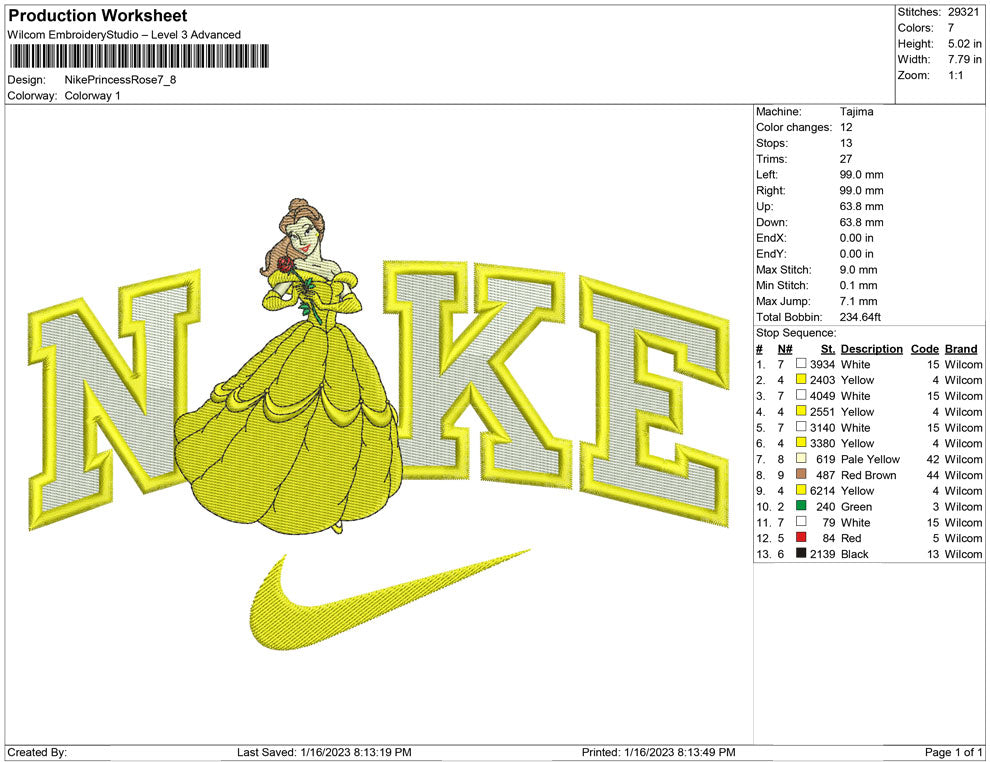
Task: Click the N# column header
Action: [x=785, y=348]
